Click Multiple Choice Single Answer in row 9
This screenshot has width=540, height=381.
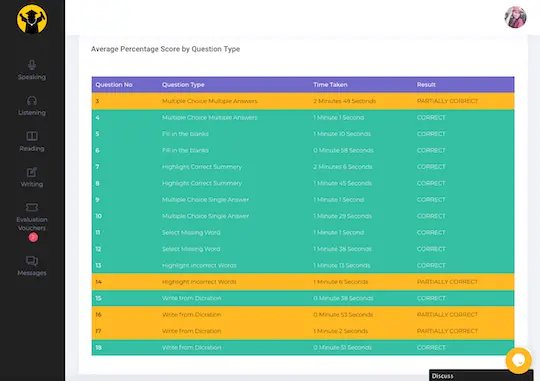205,199
